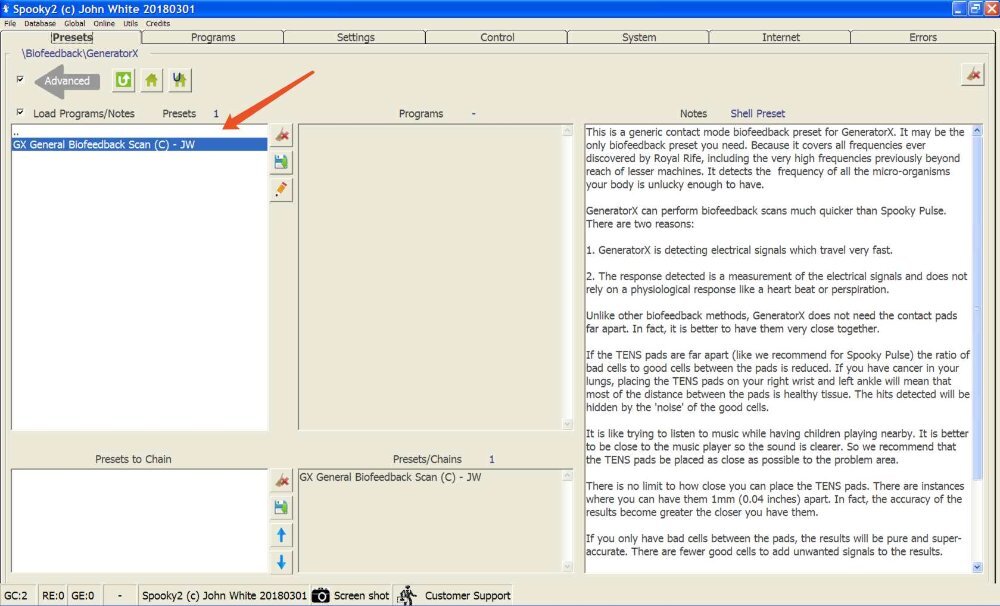
Task: Click the green refresh U icon
Action: tap(123, 80)
